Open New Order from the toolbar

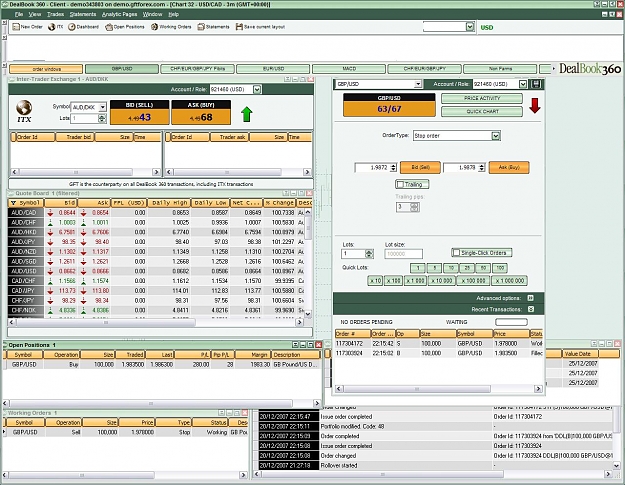point(27,27)
